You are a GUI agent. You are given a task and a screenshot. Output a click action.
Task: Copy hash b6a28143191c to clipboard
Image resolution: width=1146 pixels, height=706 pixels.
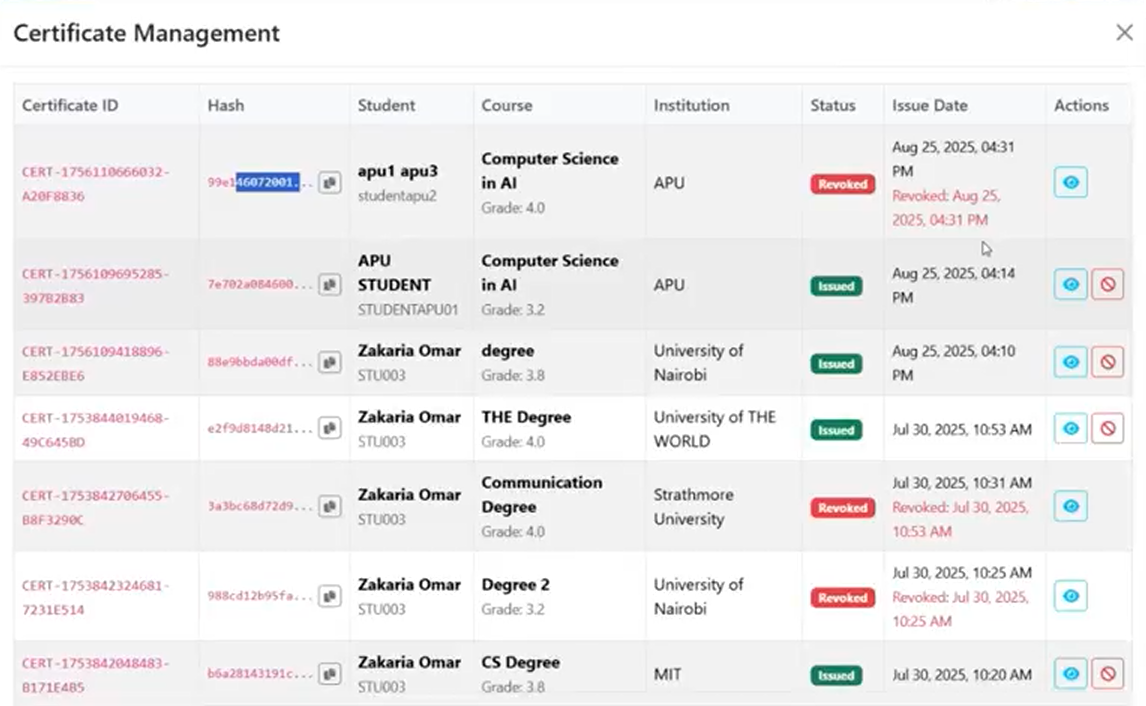(330, 673)
